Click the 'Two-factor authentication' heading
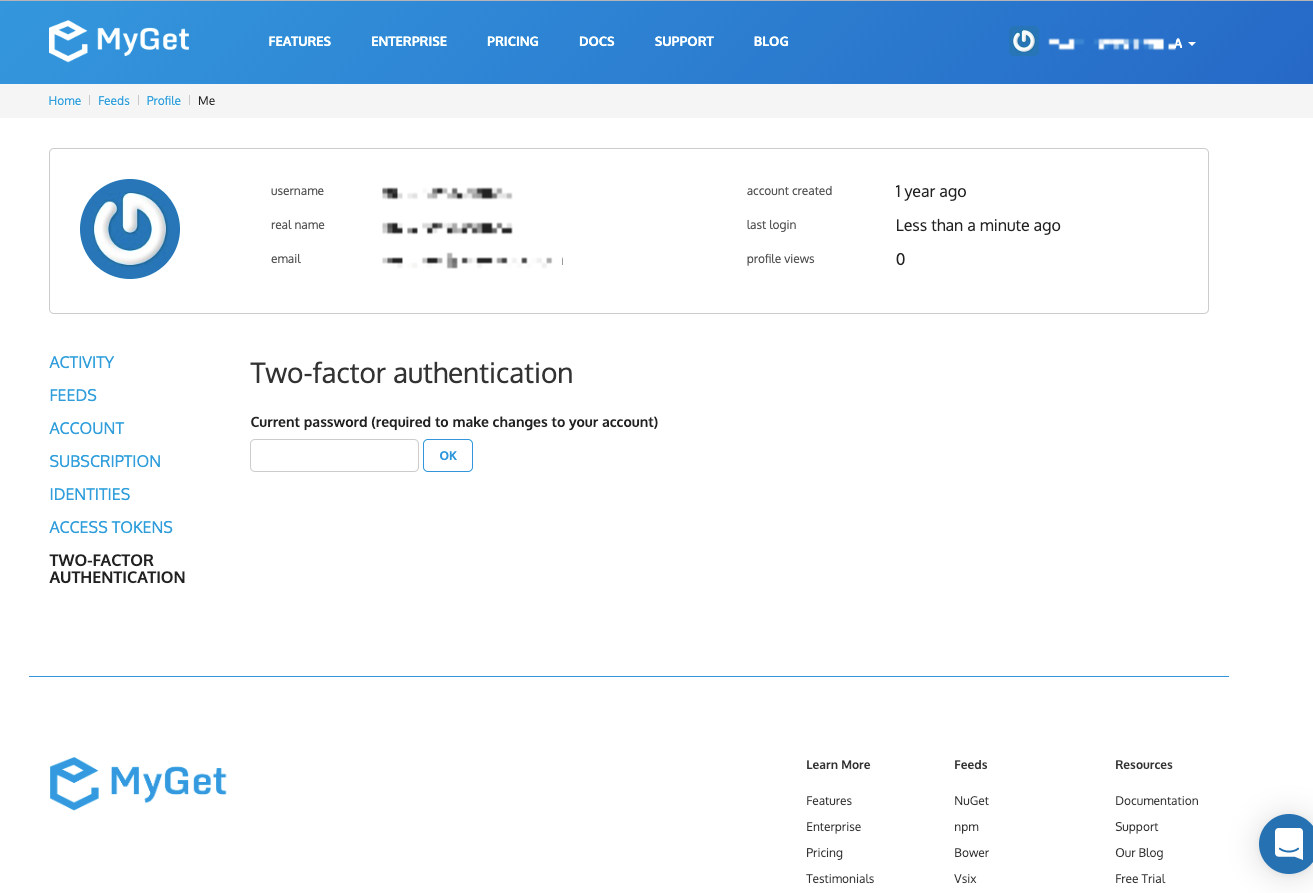The width and height of the screenshot is (1313, 893). pos(412,373)
